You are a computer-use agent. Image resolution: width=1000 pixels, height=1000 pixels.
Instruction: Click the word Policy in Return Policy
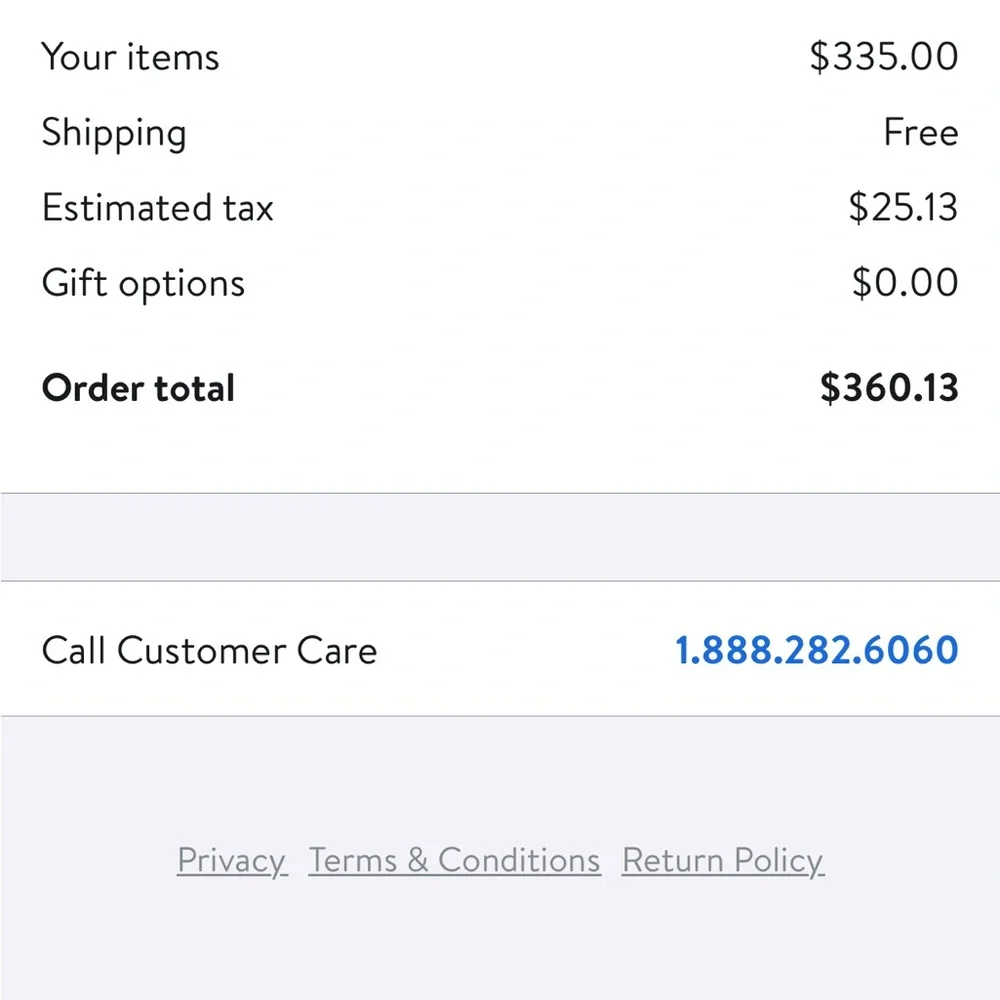(x=779, y=862)
